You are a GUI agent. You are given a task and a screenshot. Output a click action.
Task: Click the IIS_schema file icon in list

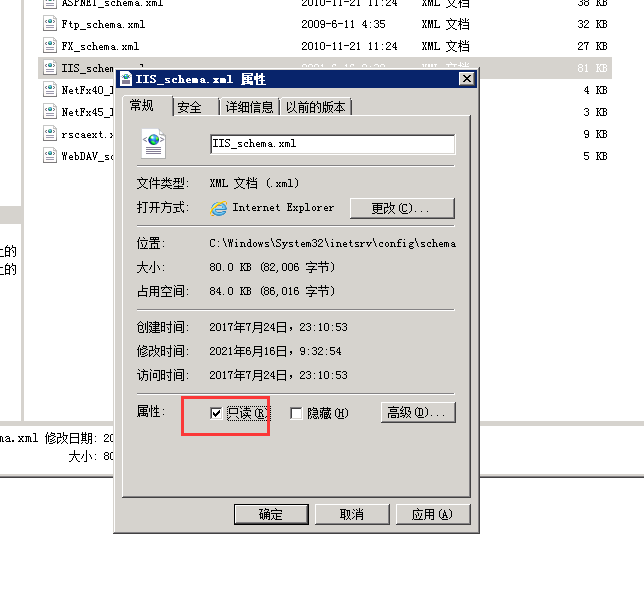[50, 67]
